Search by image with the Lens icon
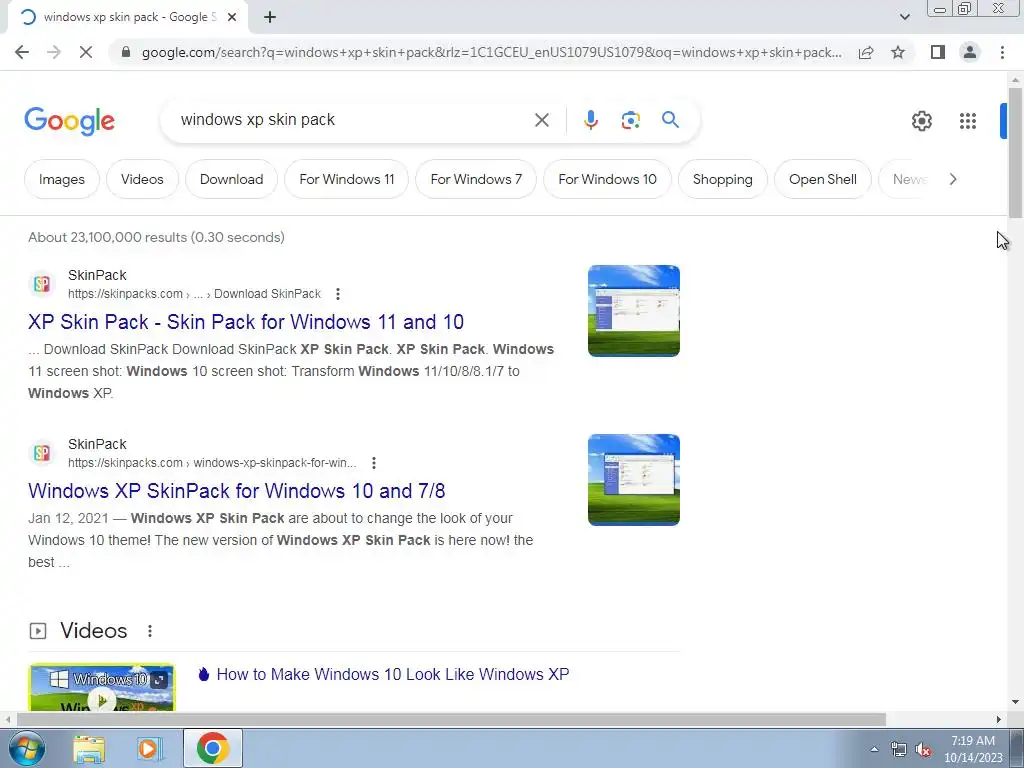Image resolution: width=1024 pixels, height=768 pixels. click(x=630, y=120)
